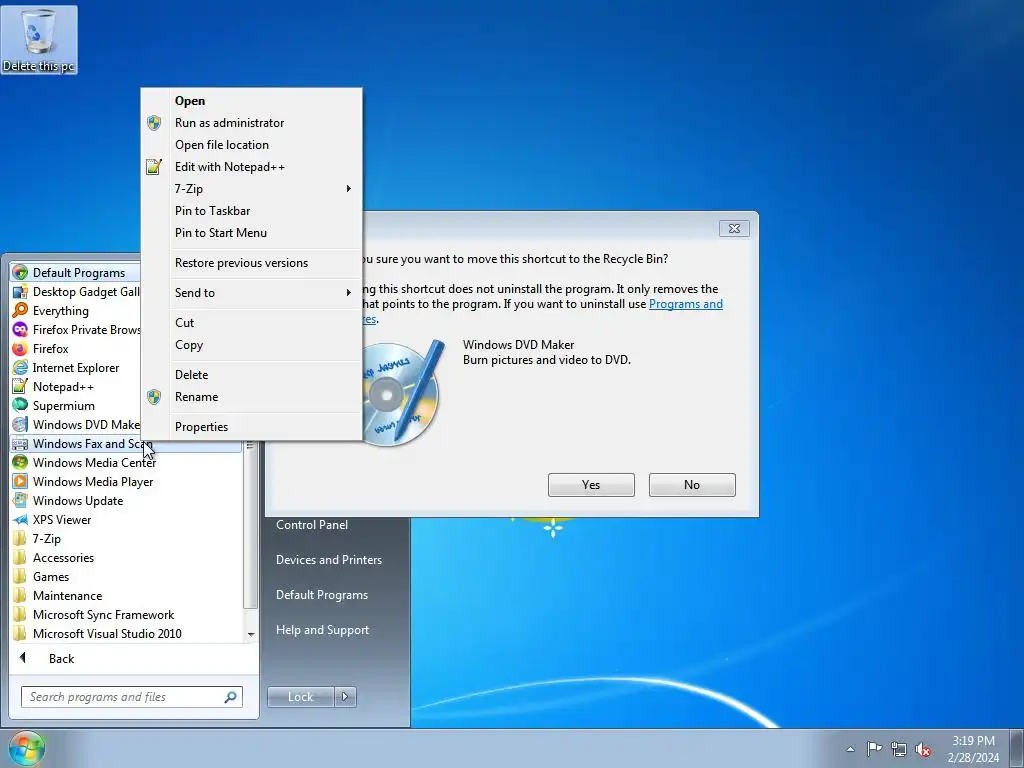Click the Everything search icon

(x=20, y=310)
